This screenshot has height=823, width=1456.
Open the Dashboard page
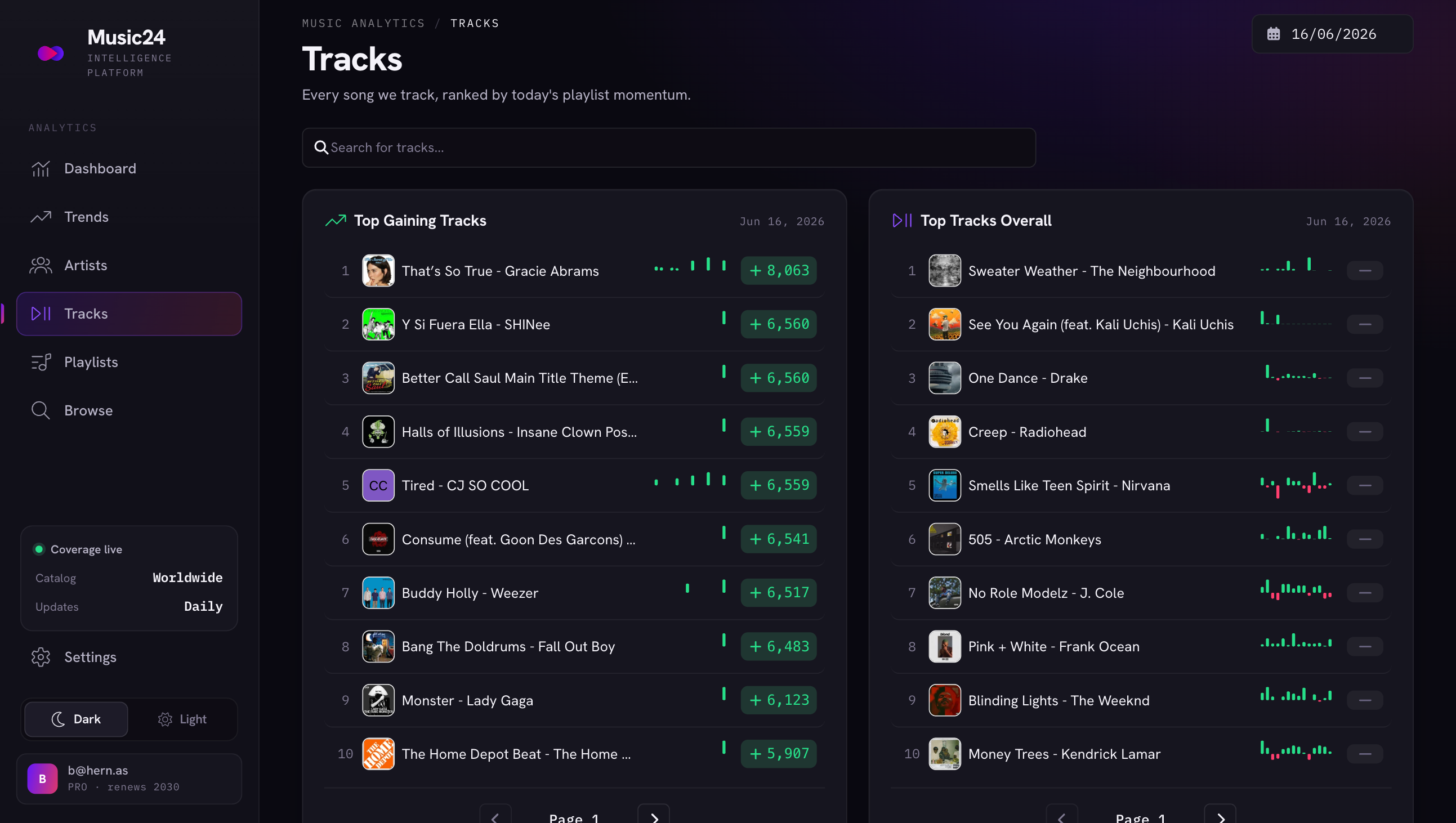(x=129, y=168)
